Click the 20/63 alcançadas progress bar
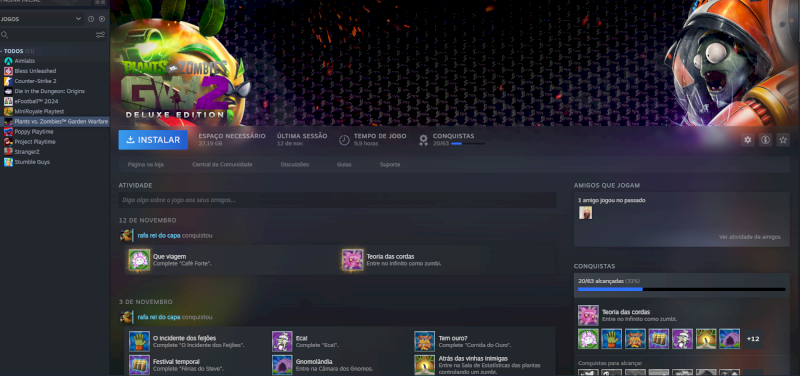 [682, 289]
